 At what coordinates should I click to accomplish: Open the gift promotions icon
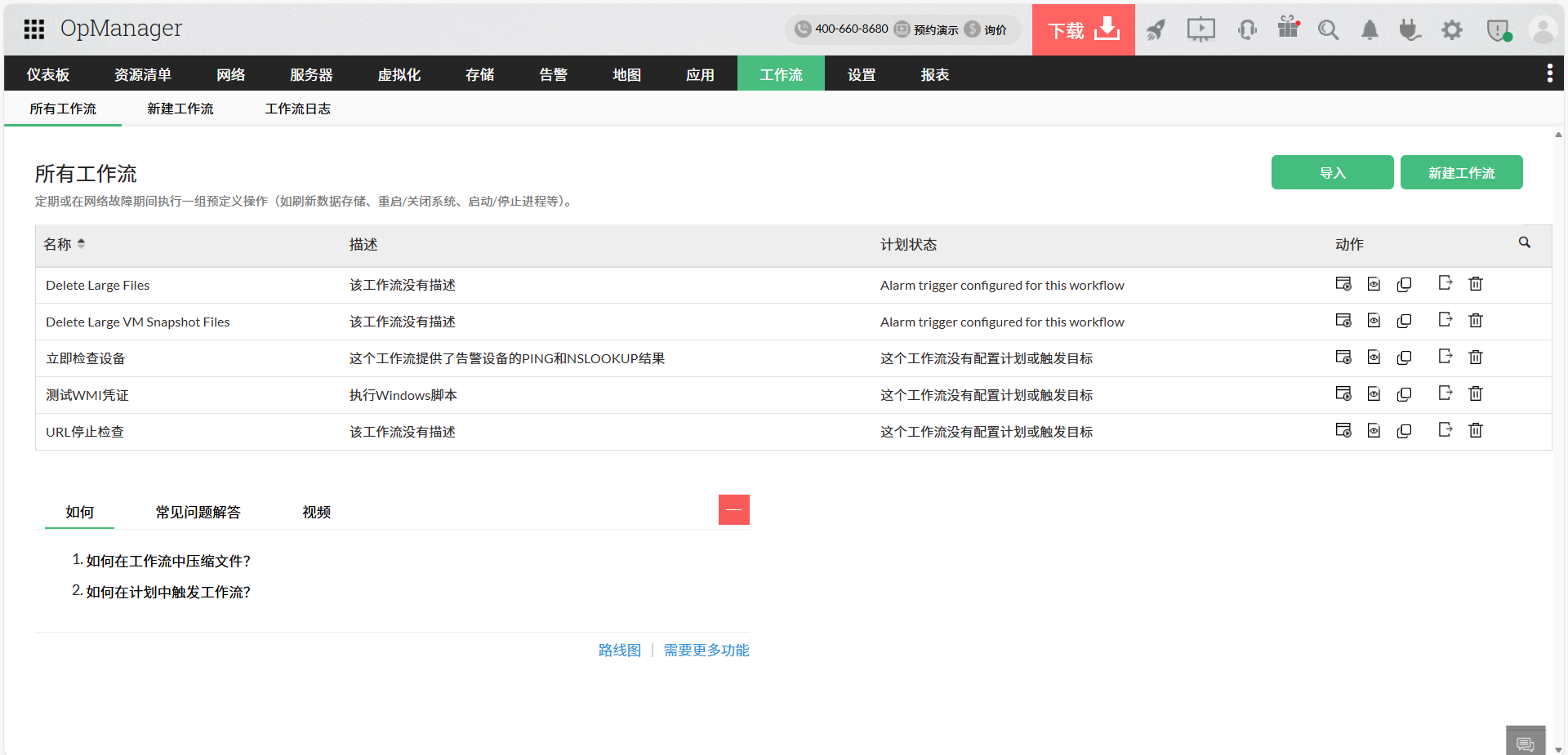click(1288, 29)
